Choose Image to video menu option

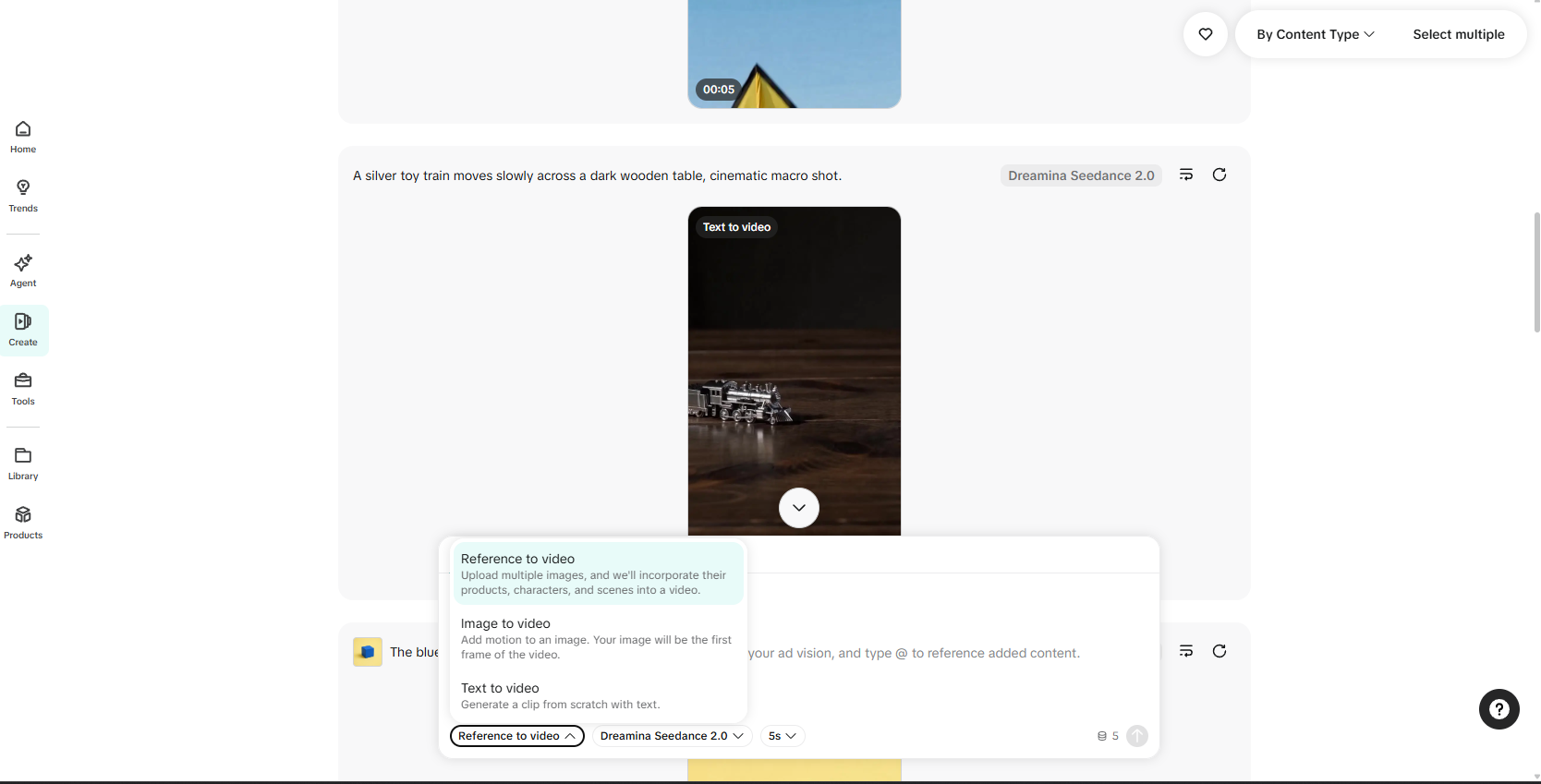[x=598, y=638]
